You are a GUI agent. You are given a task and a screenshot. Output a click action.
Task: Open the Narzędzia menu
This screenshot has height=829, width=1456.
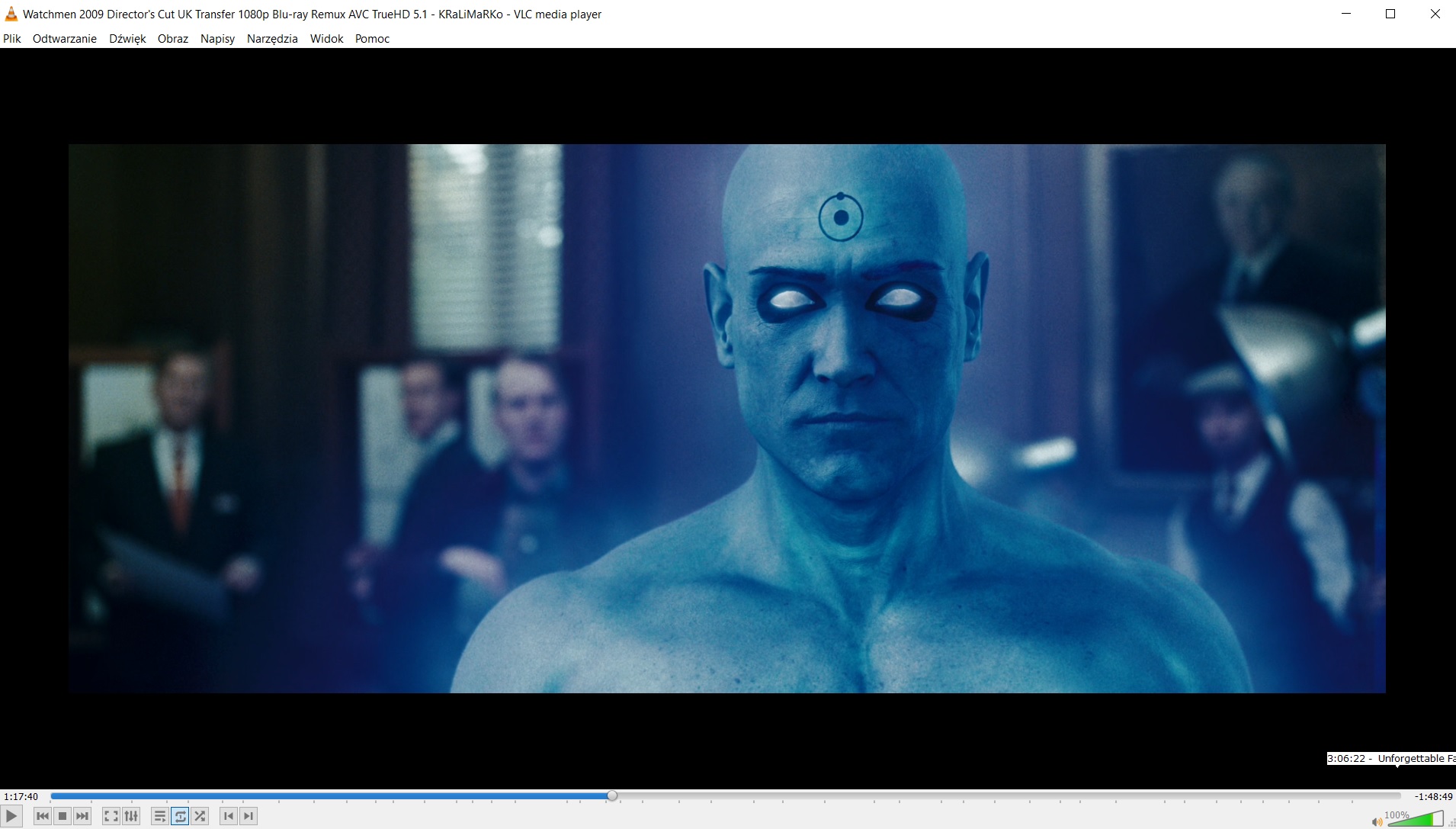[x=272, y=39]
